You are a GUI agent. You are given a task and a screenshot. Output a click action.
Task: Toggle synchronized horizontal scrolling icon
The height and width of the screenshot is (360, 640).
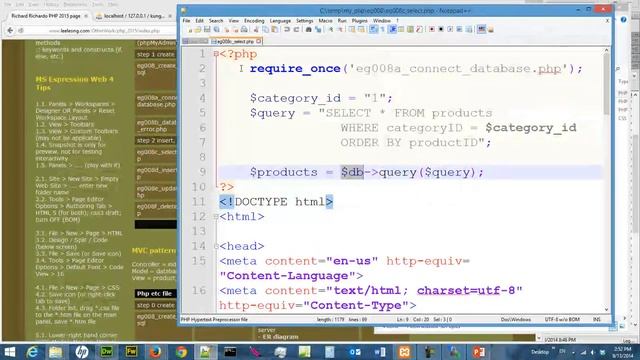[361, 29]
